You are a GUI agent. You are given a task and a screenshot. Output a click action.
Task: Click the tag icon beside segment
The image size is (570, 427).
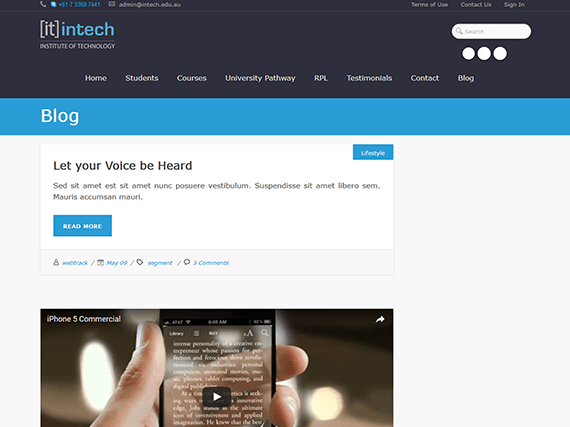point(140,262)
